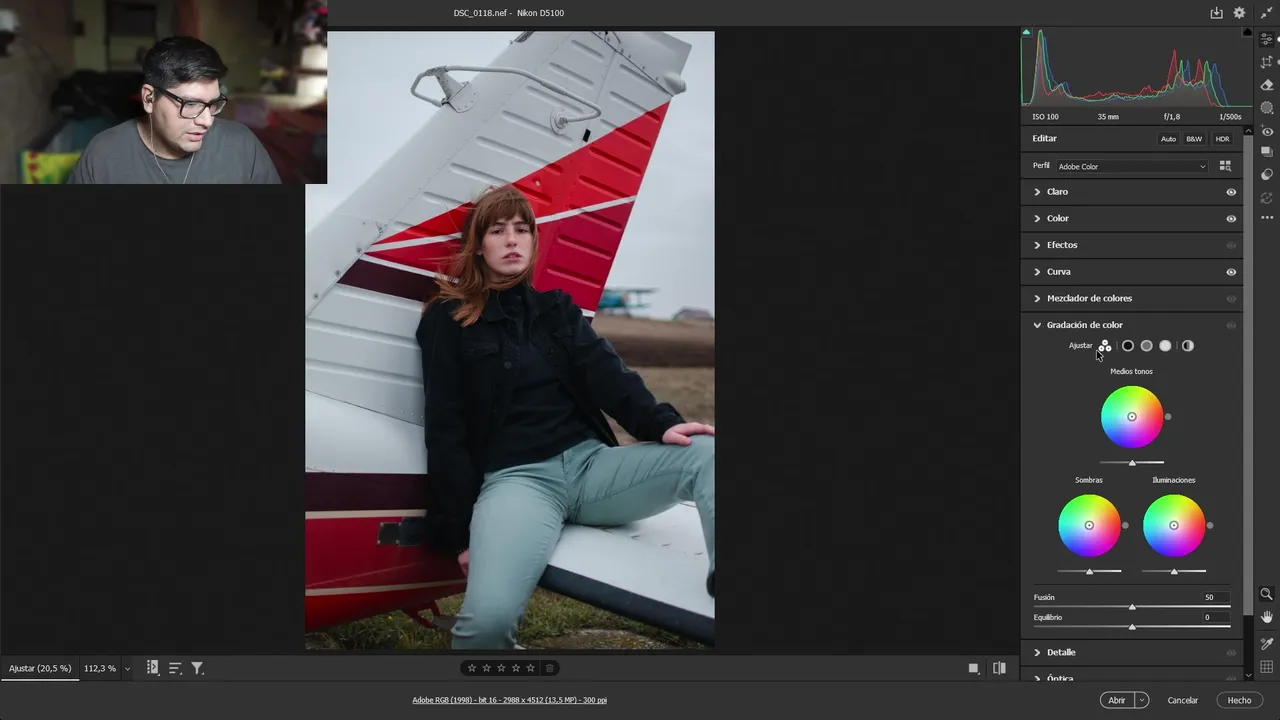Open the three-dots more options menu
1280x720 pixels.
click(x=1267, y=217)
